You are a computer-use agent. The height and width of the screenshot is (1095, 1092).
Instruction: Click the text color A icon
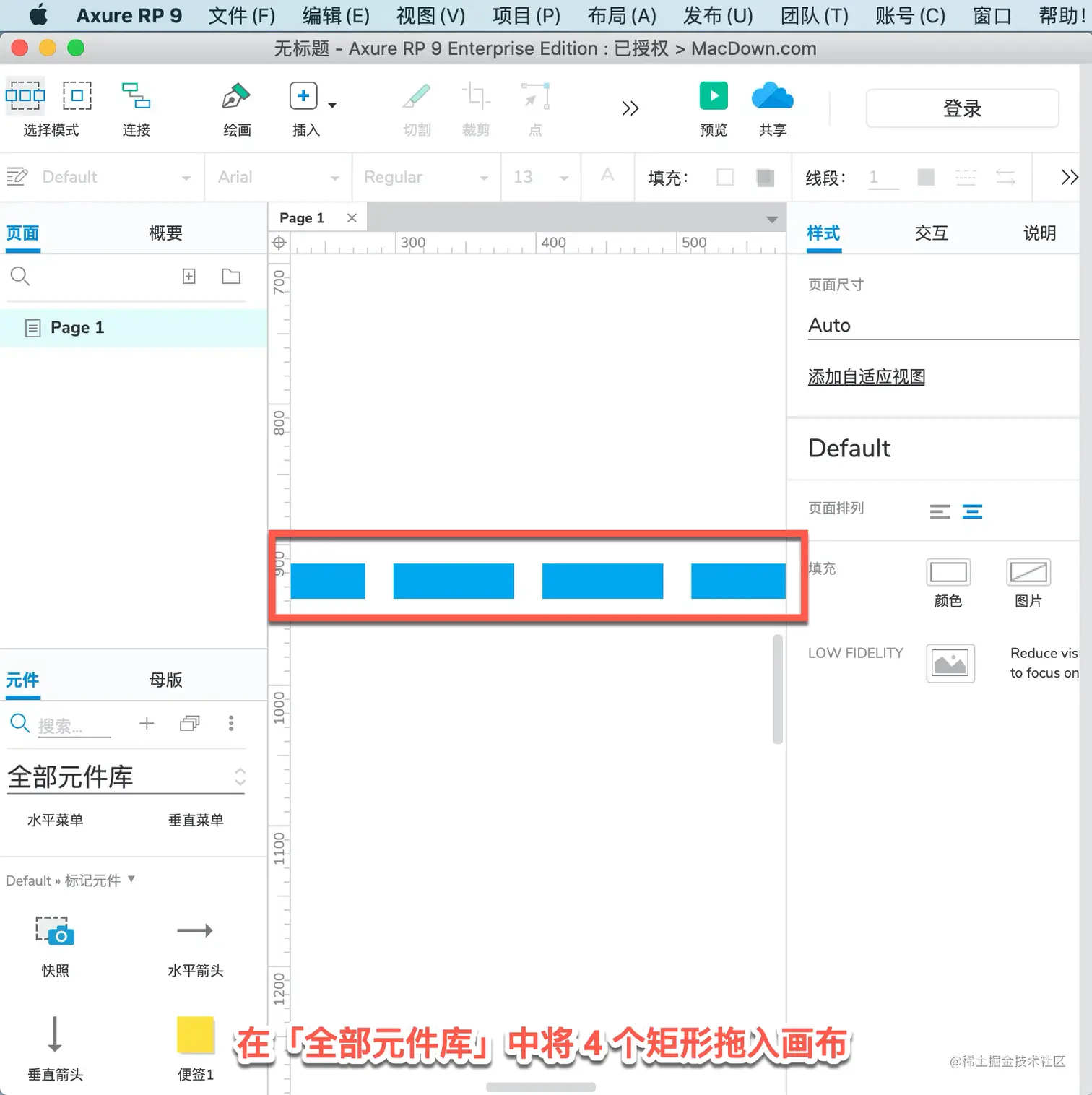tap(607, 174)
